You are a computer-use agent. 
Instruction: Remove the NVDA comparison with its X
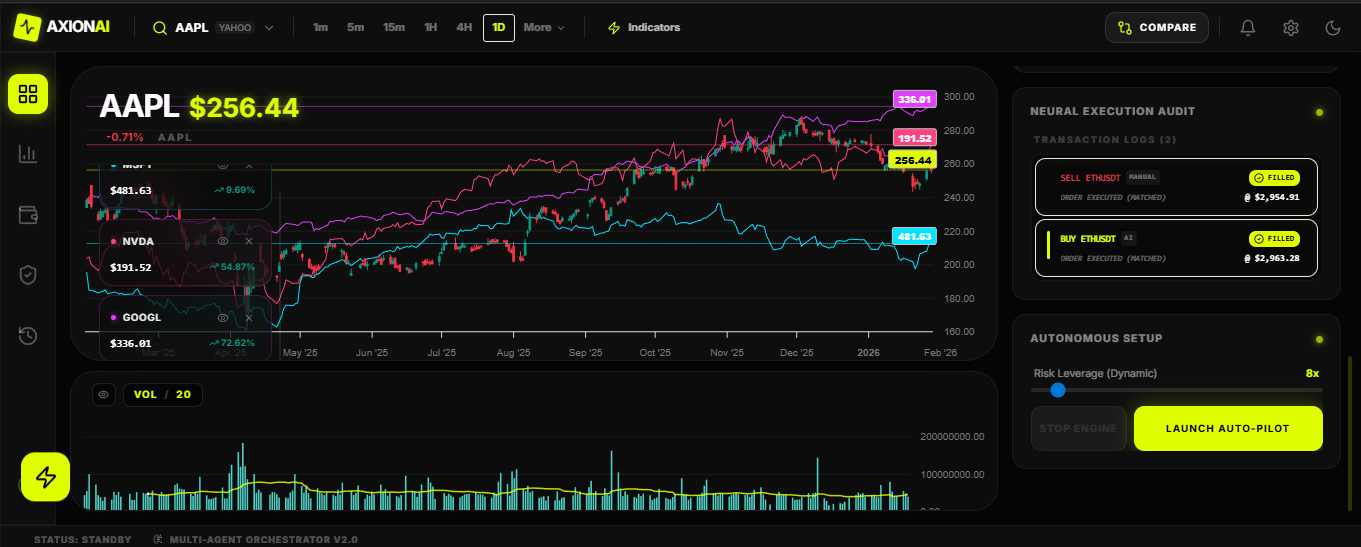(249, 241)
